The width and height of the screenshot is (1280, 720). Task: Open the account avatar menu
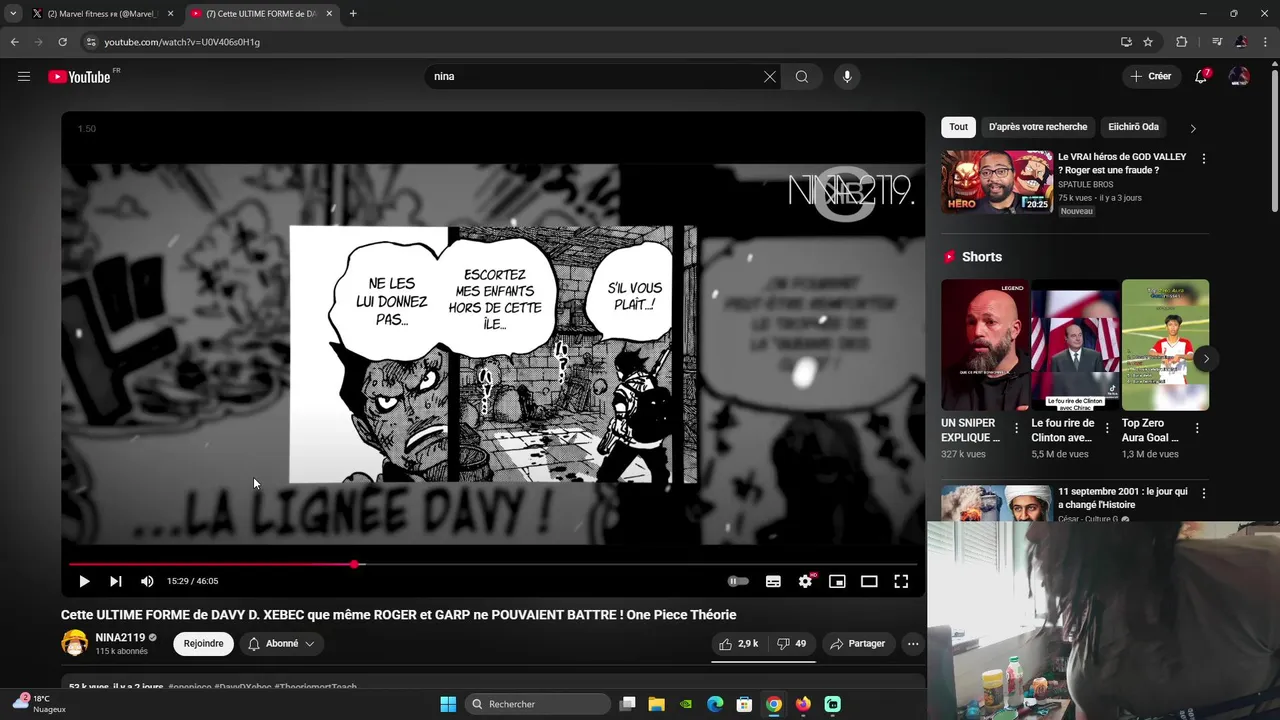(x=1239, y=77)
